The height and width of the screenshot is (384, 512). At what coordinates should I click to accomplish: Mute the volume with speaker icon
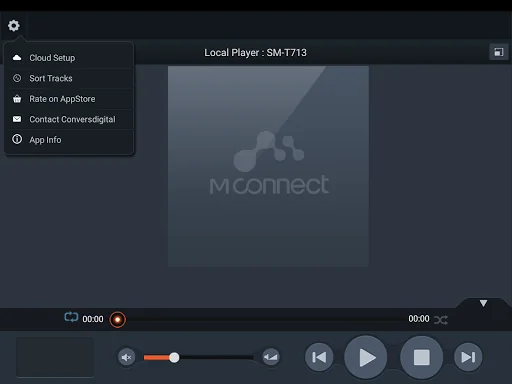[x=127, y=357]
